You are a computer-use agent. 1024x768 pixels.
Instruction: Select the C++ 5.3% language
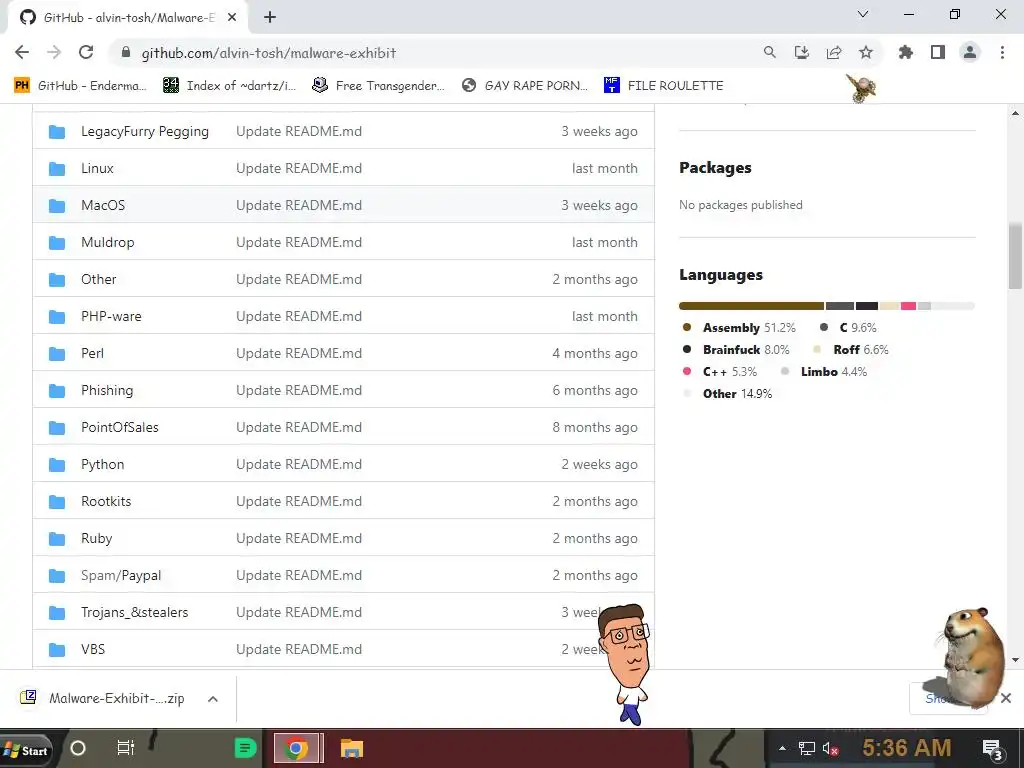(x=719, y=372)
